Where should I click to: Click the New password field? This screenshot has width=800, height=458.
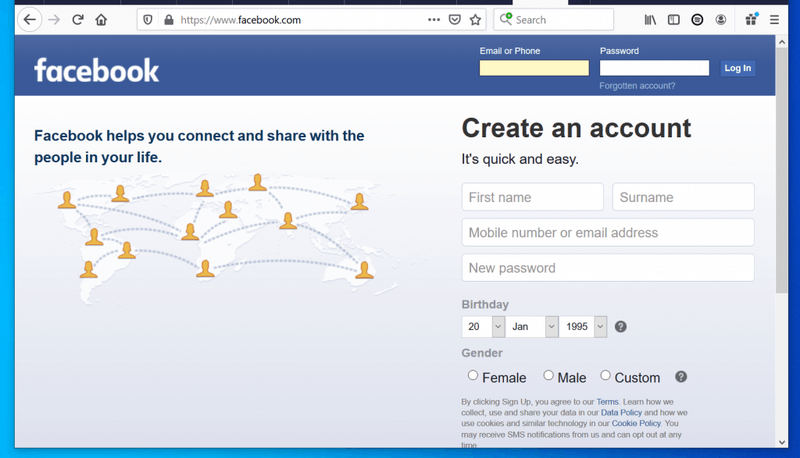pyautogui.click(x=608, y=268)
